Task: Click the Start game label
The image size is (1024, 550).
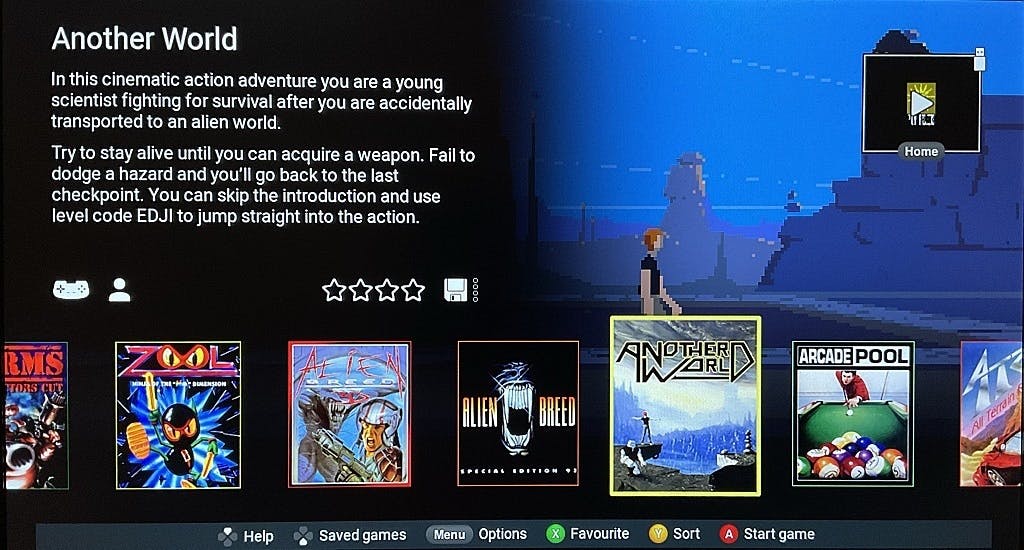Action: click(779, 534)
